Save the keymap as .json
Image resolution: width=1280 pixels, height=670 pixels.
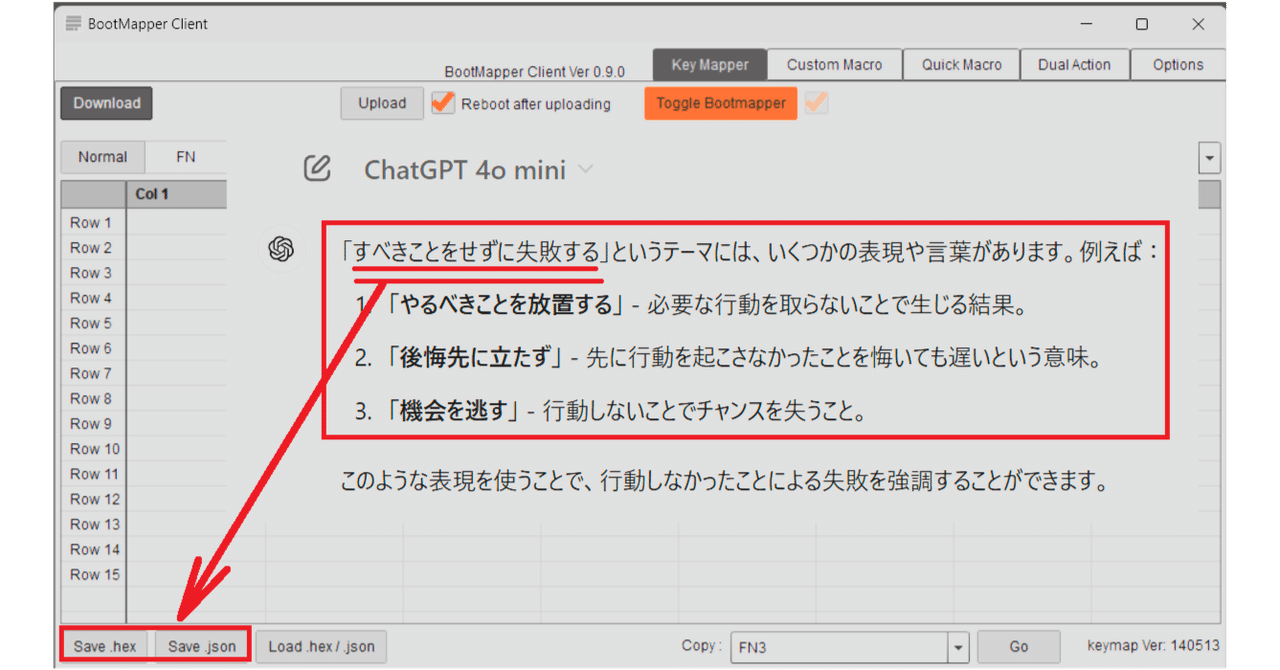[201, 645]
